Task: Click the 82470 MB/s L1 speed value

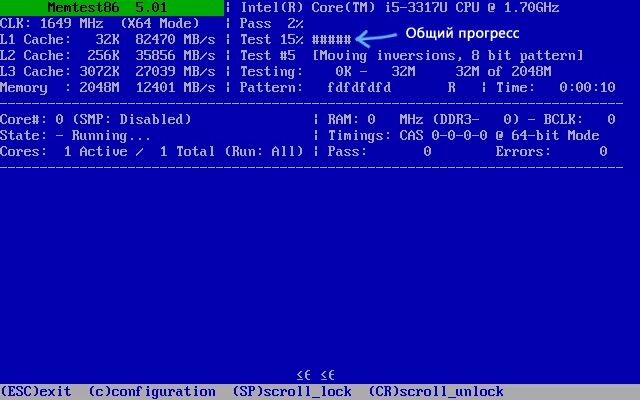Action: (175, 40)
